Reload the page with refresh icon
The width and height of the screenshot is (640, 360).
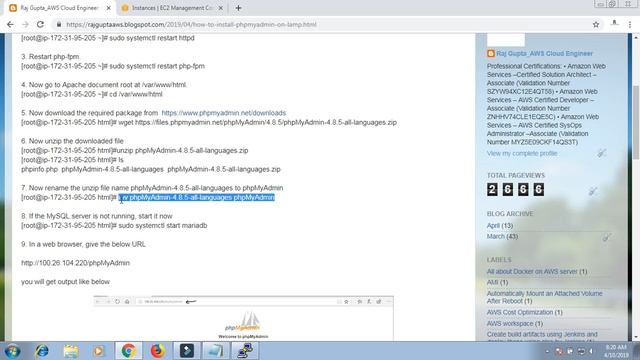[40, 24]
